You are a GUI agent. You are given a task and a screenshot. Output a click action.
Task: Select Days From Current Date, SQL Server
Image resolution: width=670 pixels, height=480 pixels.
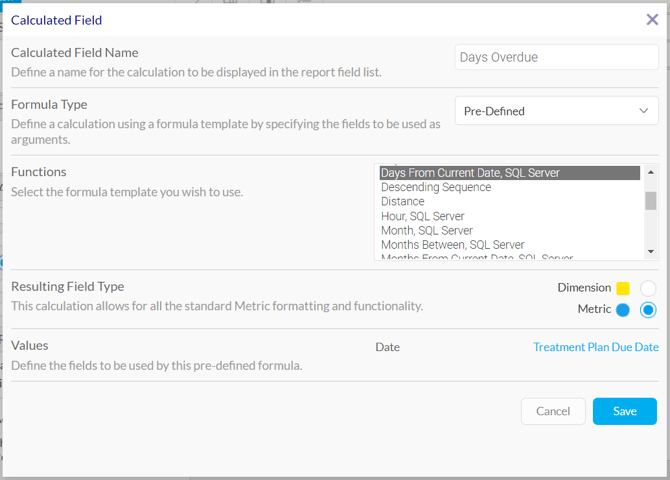[470, 173]
